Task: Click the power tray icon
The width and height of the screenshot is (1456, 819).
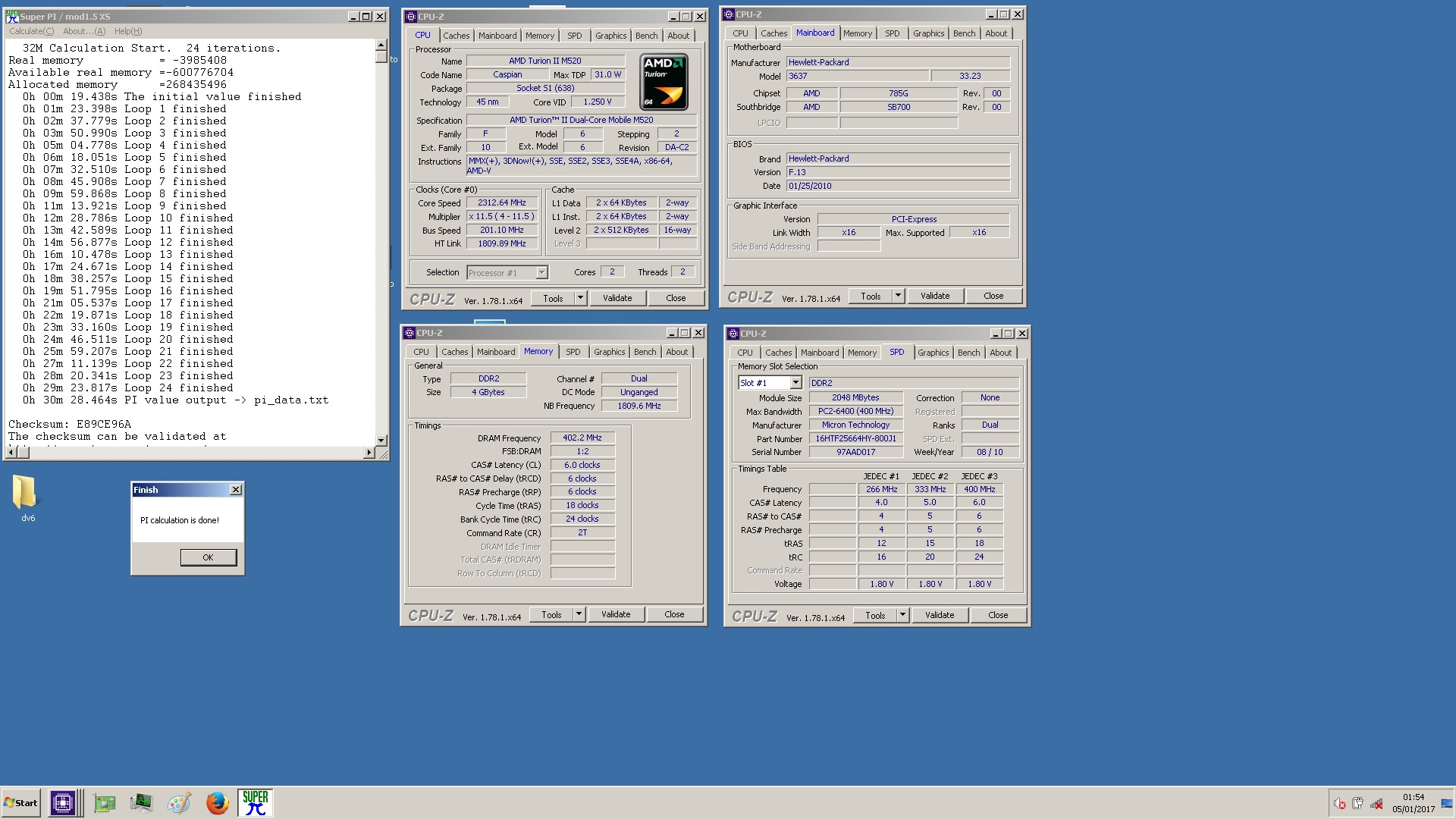Action: (1357, 804)
